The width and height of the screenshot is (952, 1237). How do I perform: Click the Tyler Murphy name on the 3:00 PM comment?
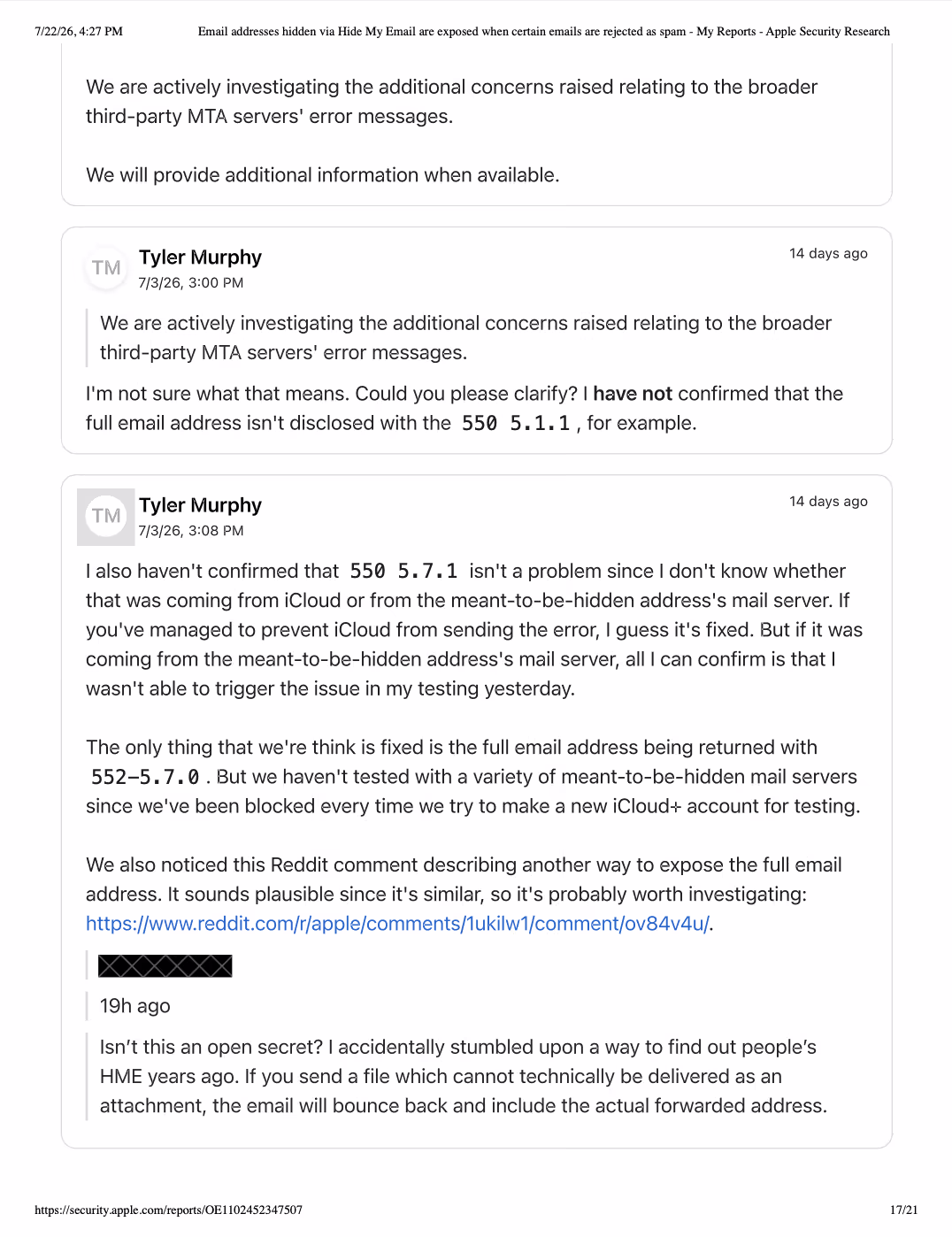200,257
